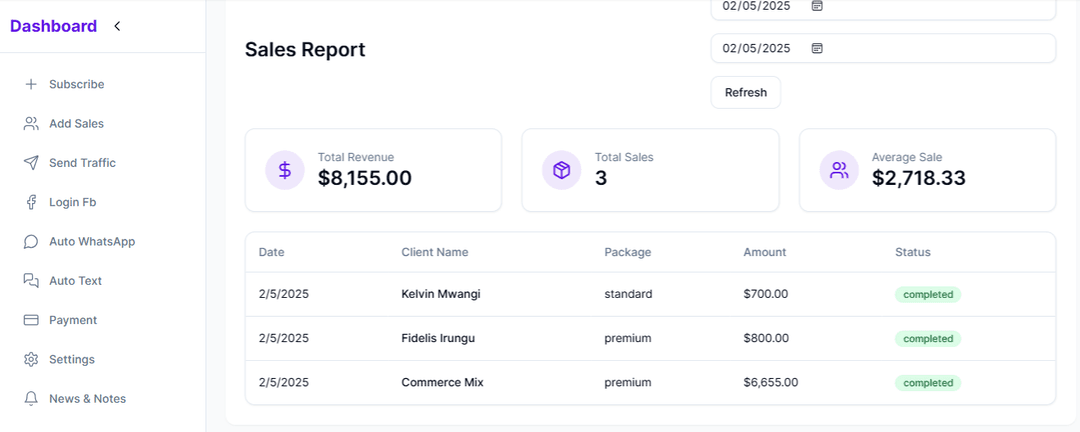Click completed badge for Commerce Mix
The height and width of the screenshot is (432, 1080).
928,382
